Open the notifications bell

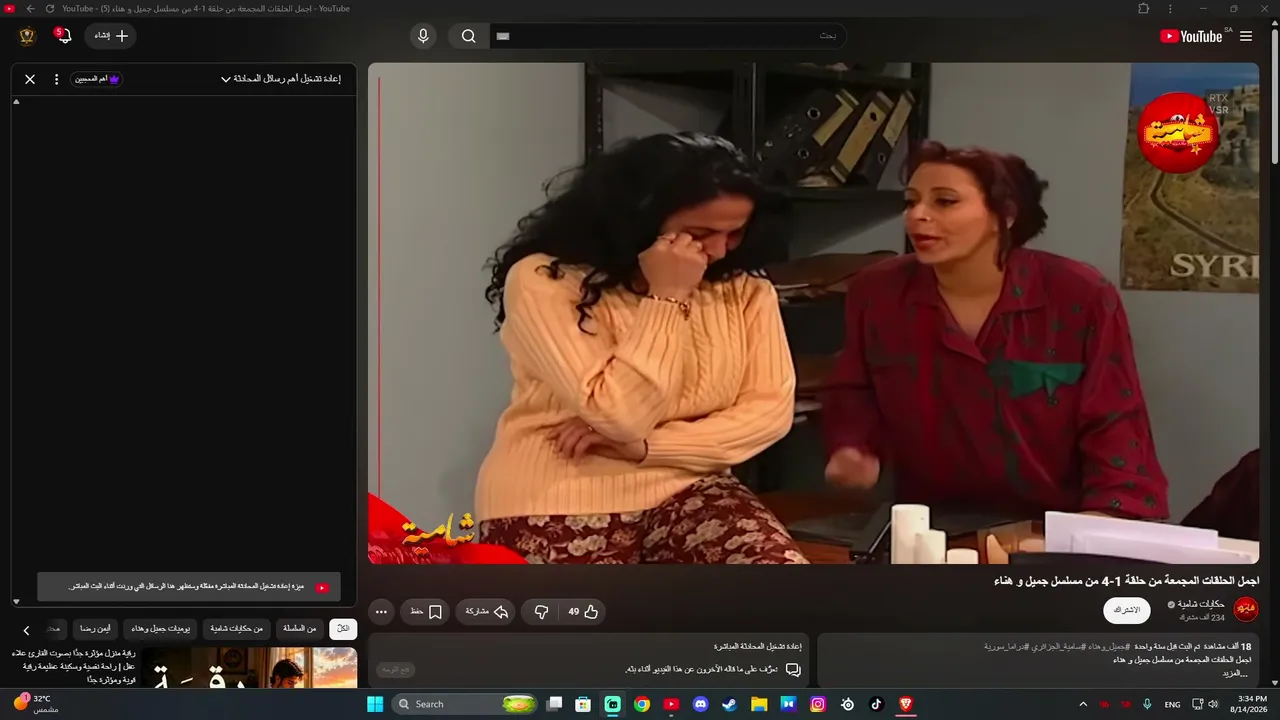coord(64,36)
